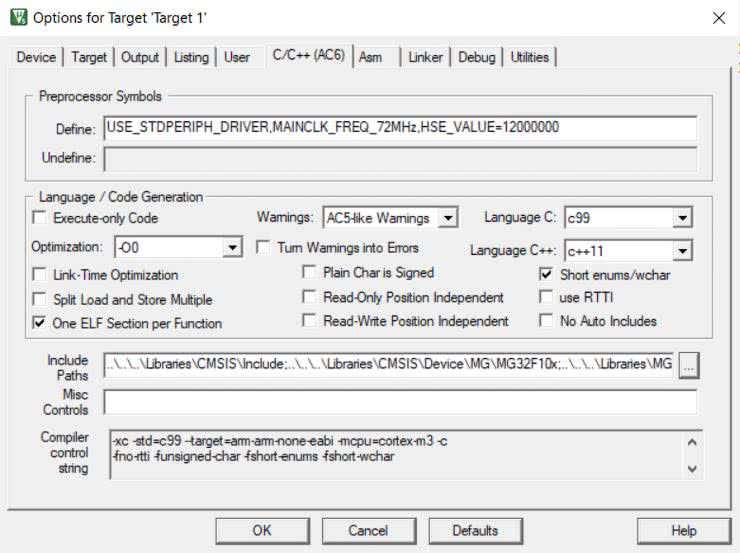Screen dimensions: 740x553
Task: Reset settings with Defaults button
Action: pyautogui.click(x=475, y=530)
